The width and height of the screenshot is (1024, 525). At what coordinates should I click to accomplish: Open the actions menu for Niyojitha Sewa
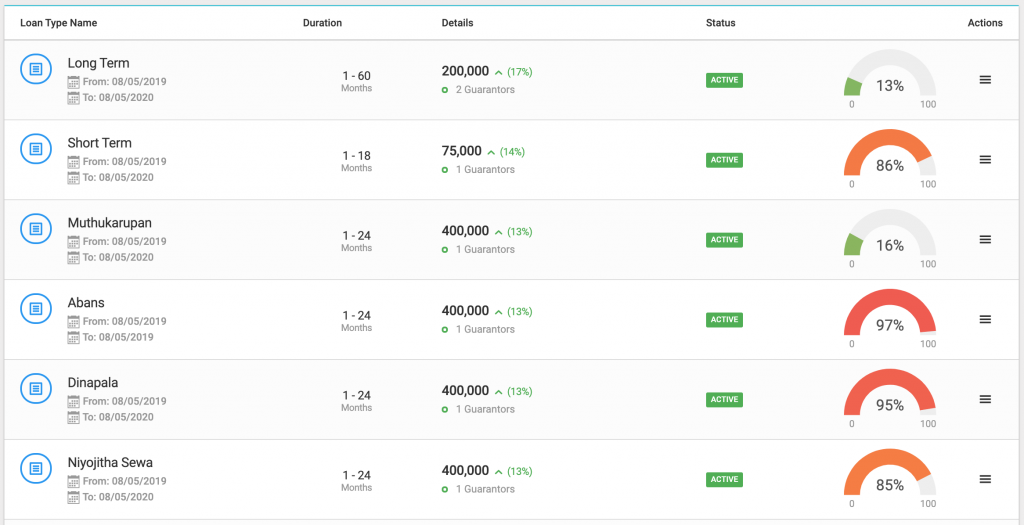click(x=985, y=479)
